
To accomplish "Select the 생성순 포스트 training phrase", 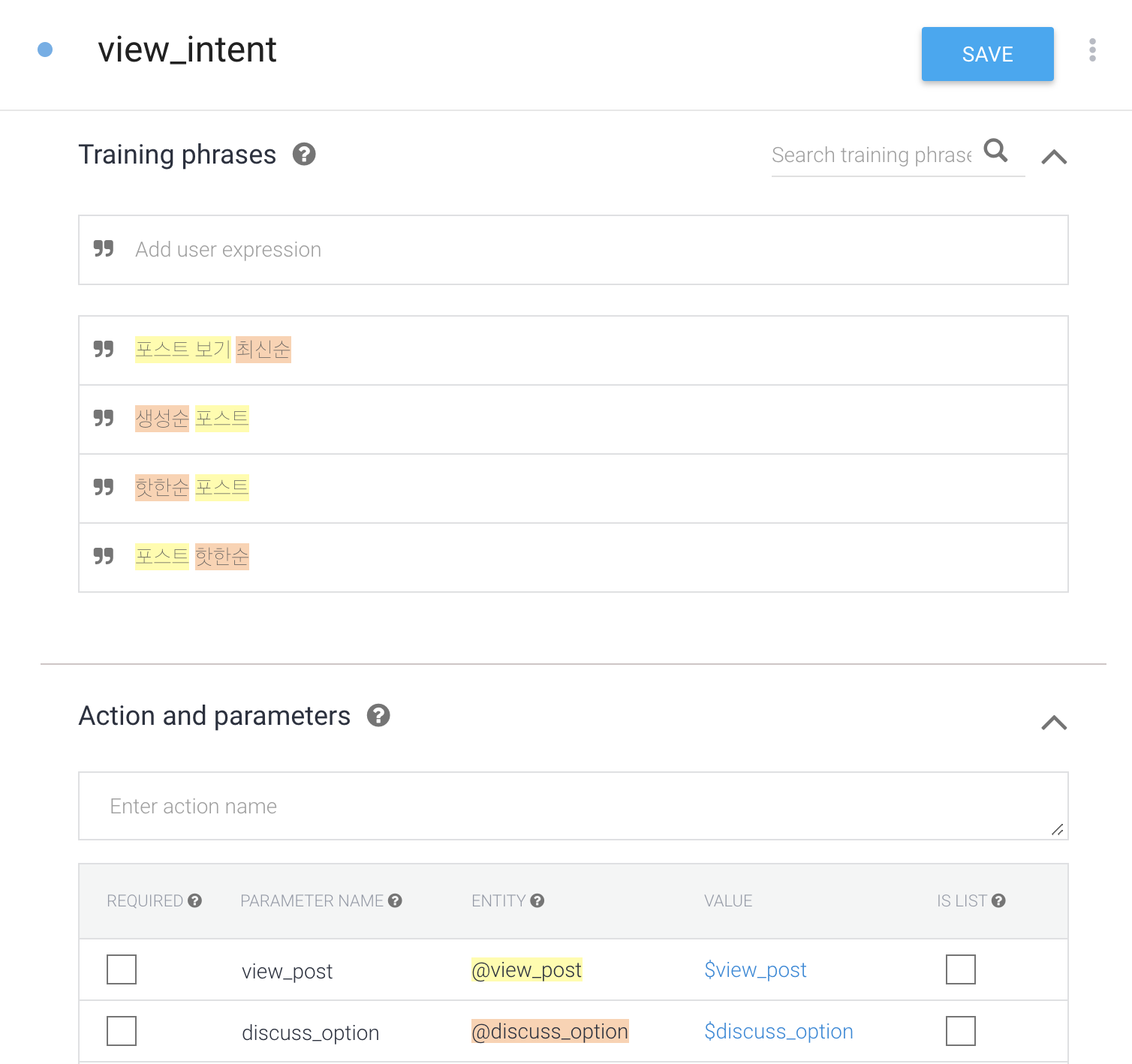I will (192, 419).
